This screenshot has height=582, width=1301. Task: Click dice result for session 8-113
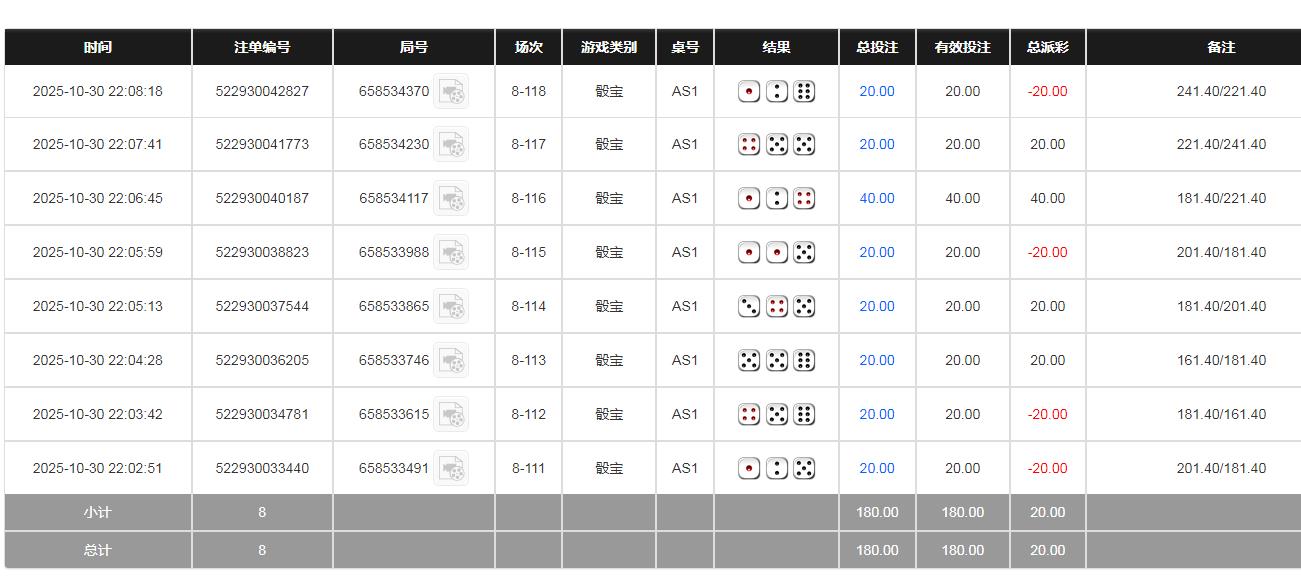[776, 361]
